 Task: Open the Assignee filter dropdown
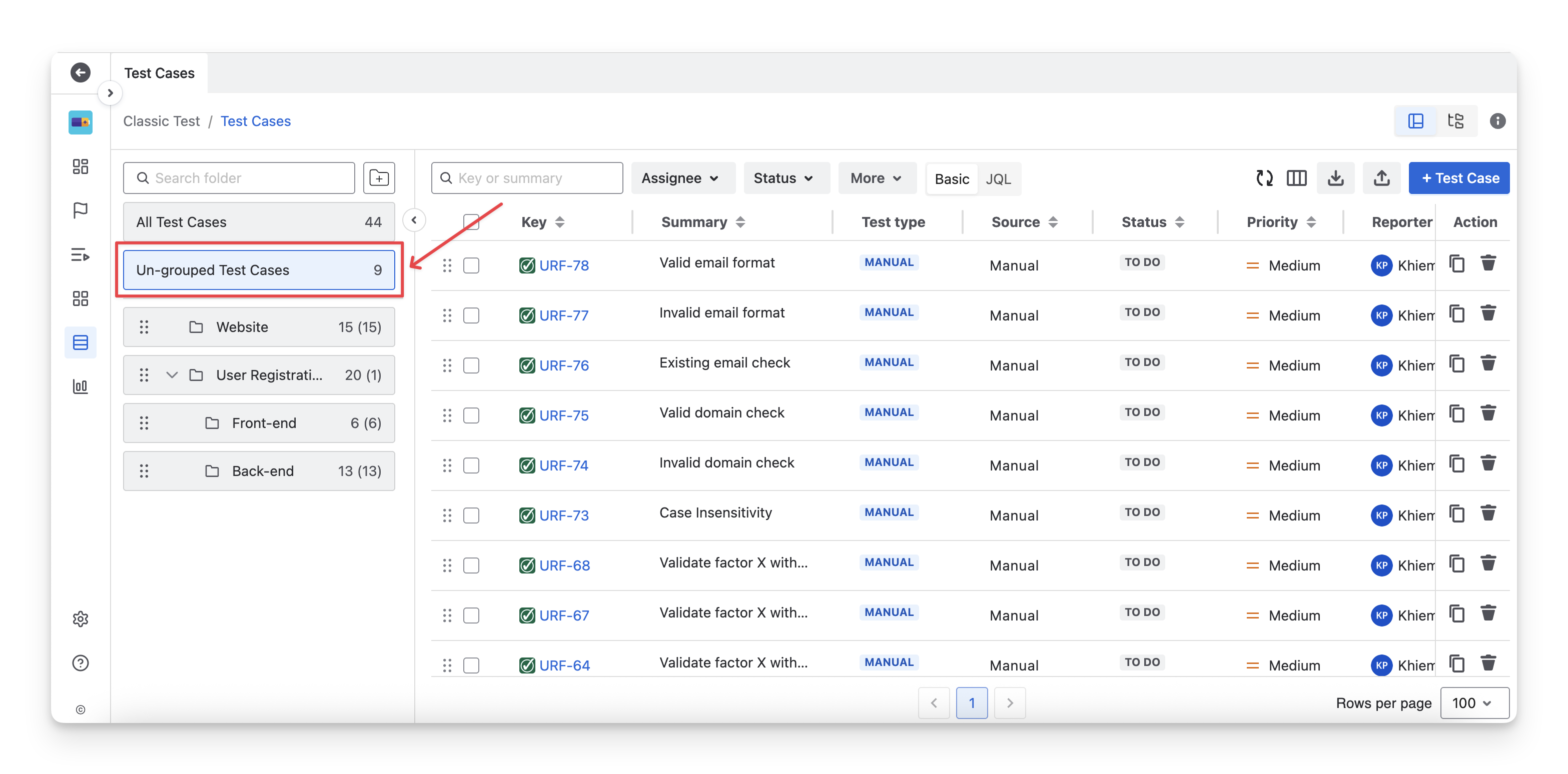[680, 178]
